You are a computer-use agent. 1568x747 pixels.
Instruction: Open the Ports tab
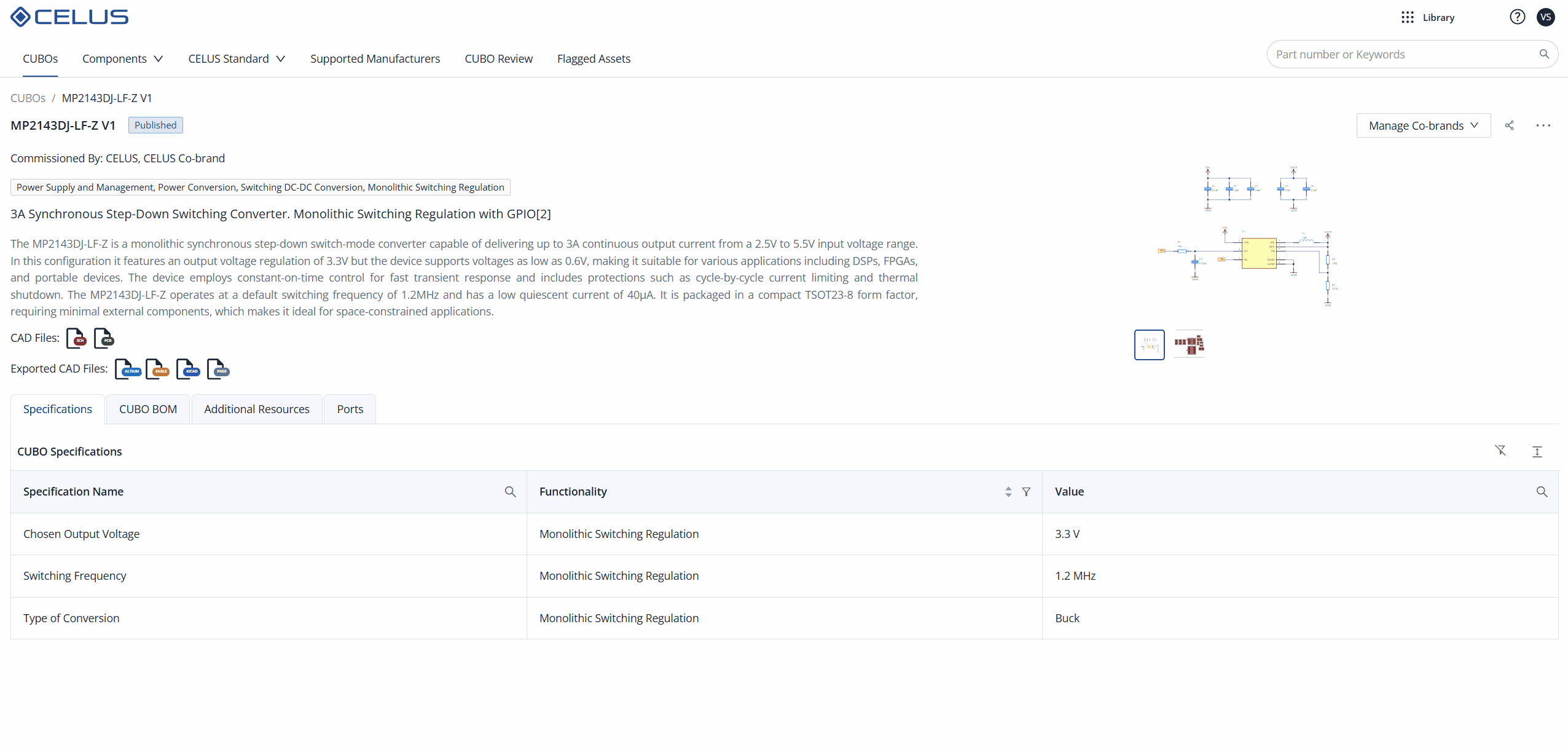[x=350, y=409]
